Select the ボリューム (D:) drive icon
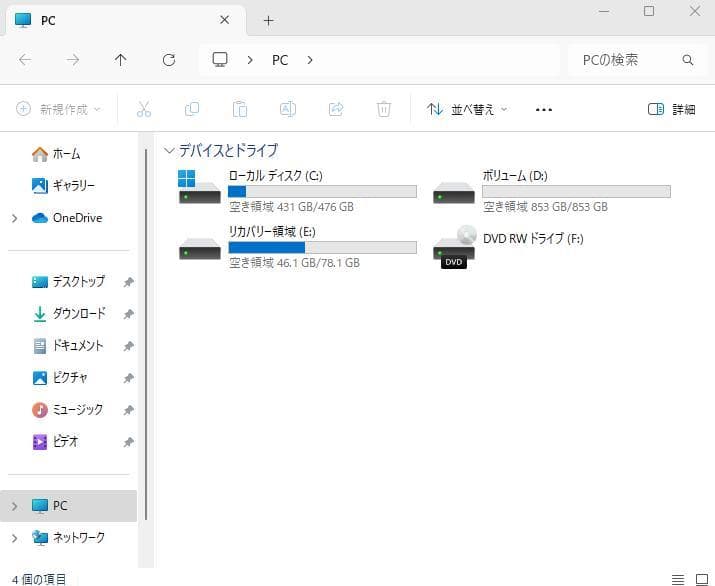 tap(454, 192)
